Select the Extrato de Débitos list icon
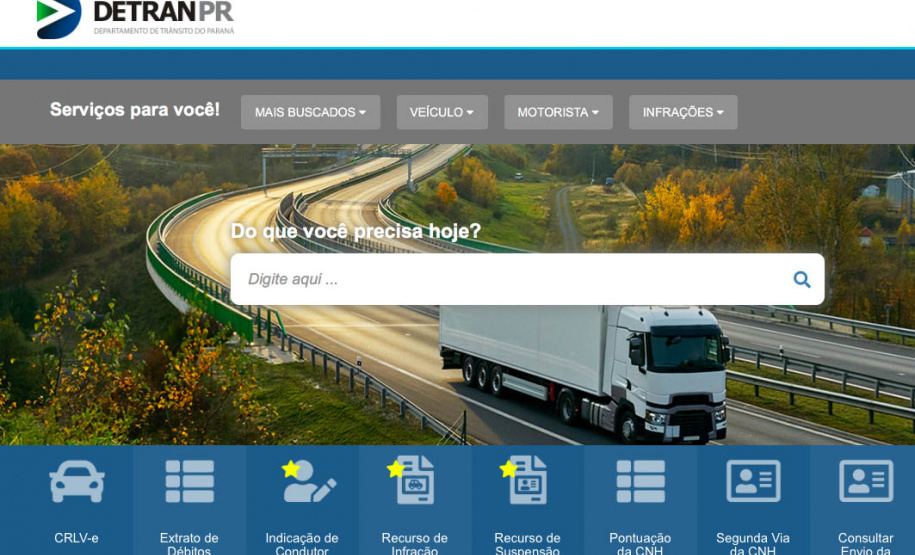915x555 pixels. tap(190, 481)
